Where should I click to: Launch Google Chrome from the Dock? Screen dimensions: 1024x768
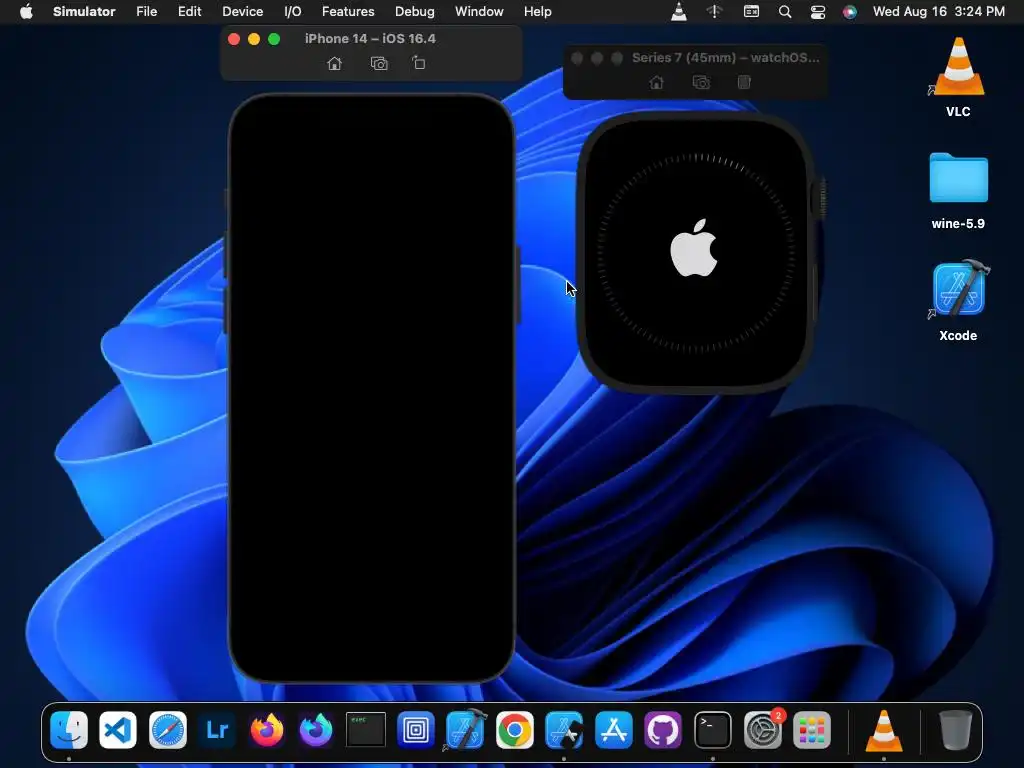[x=515, y=729]
